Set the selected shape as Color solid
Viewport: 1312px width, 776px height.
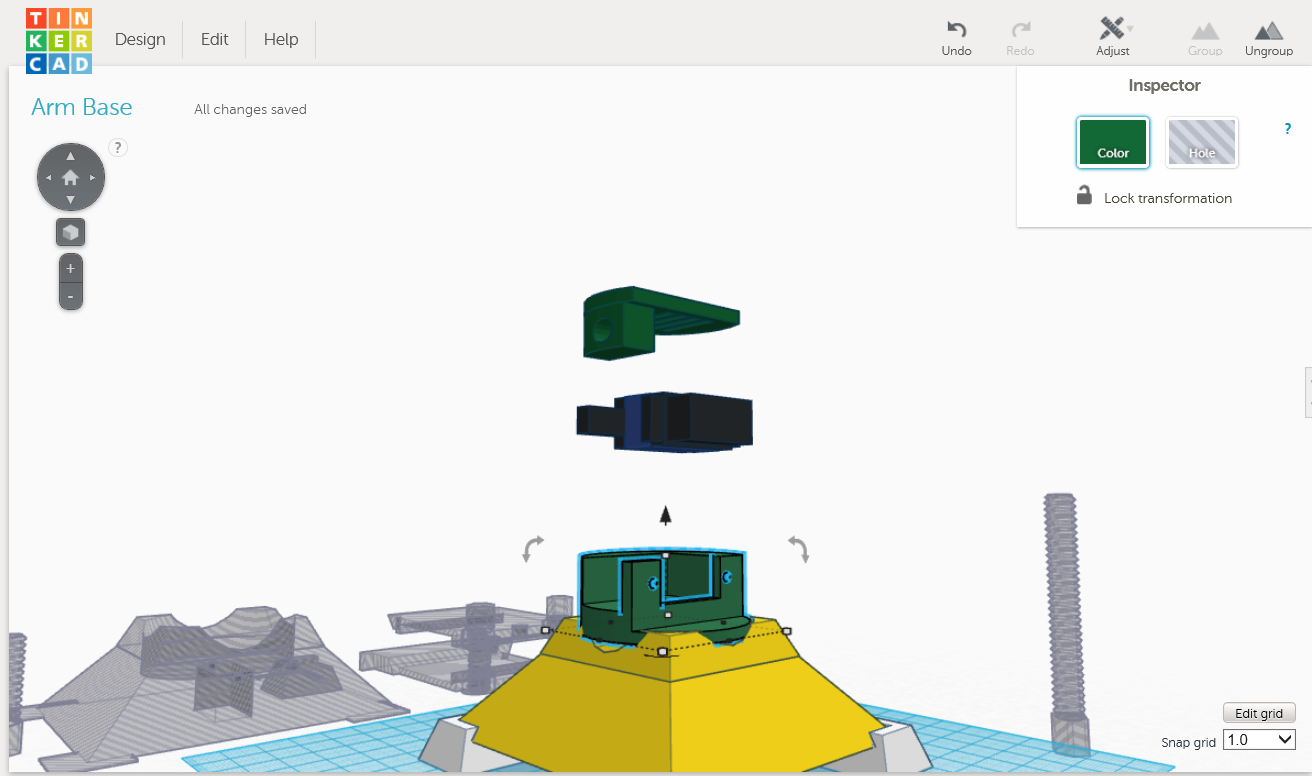[x=1112, y=142]
